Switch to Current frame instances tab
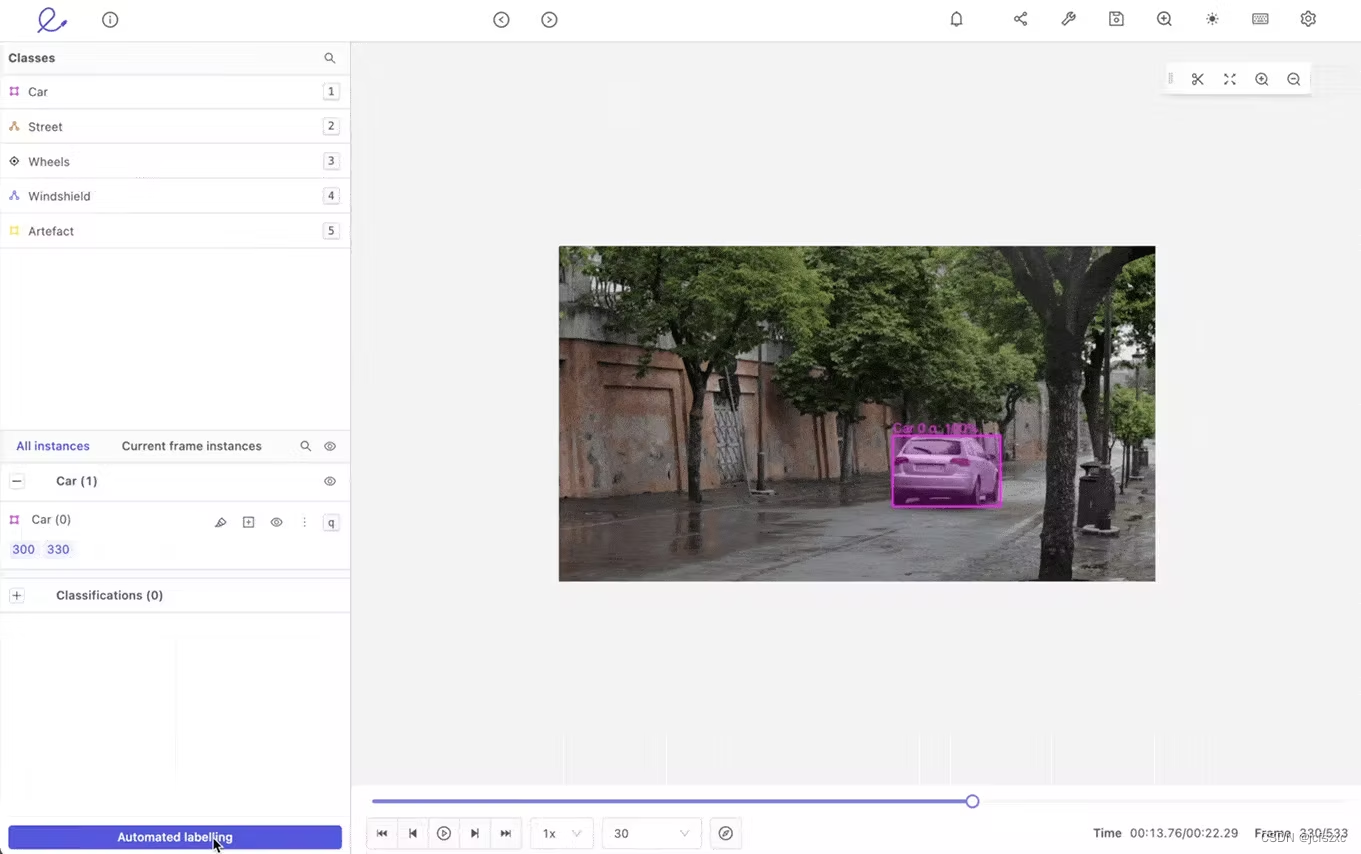Image resolution: width=1361 pixels, height=854 pixels. tap(191, 446)
